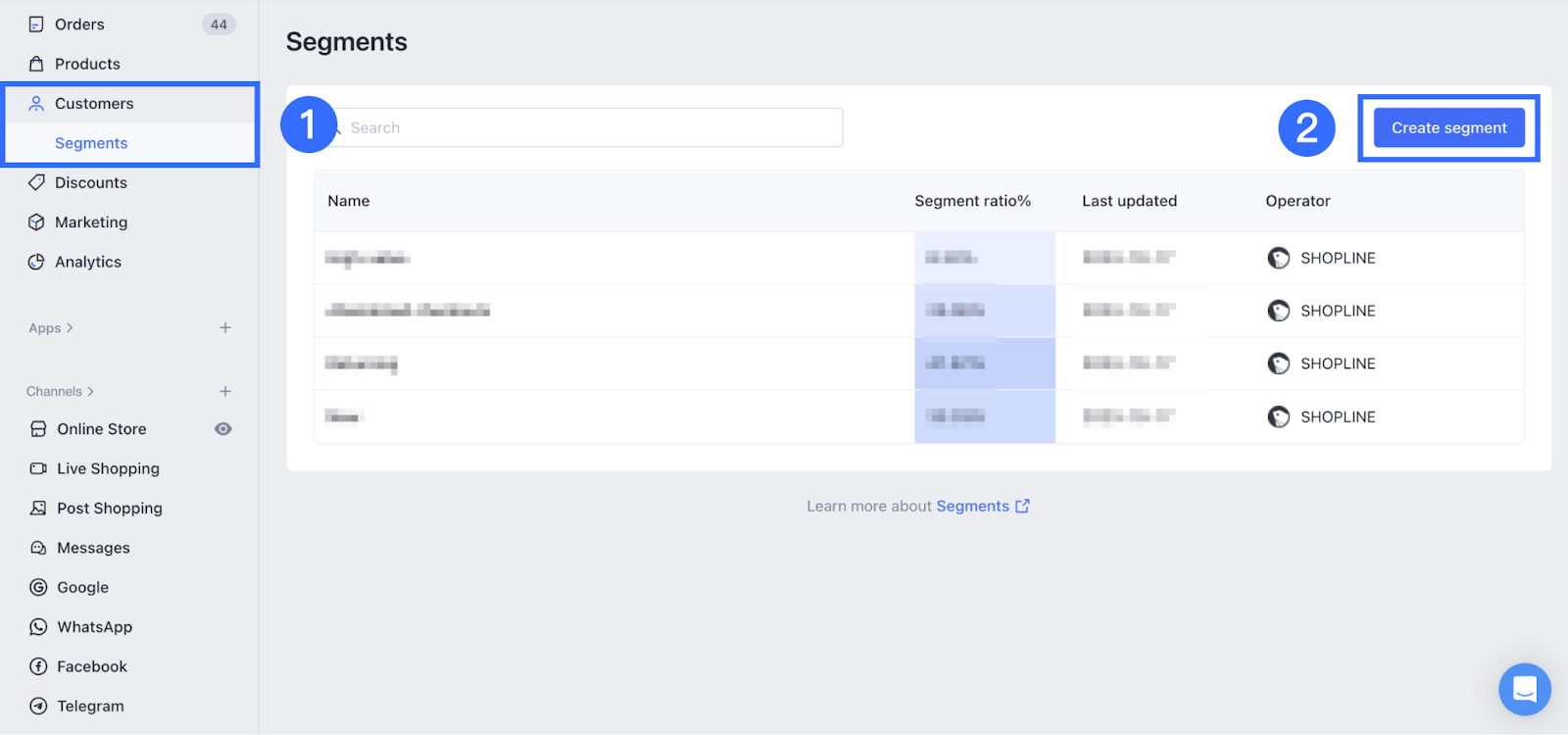Screen dimensions: 1568x735
Task: Click the Telegram channel icon
Action: 38,706
